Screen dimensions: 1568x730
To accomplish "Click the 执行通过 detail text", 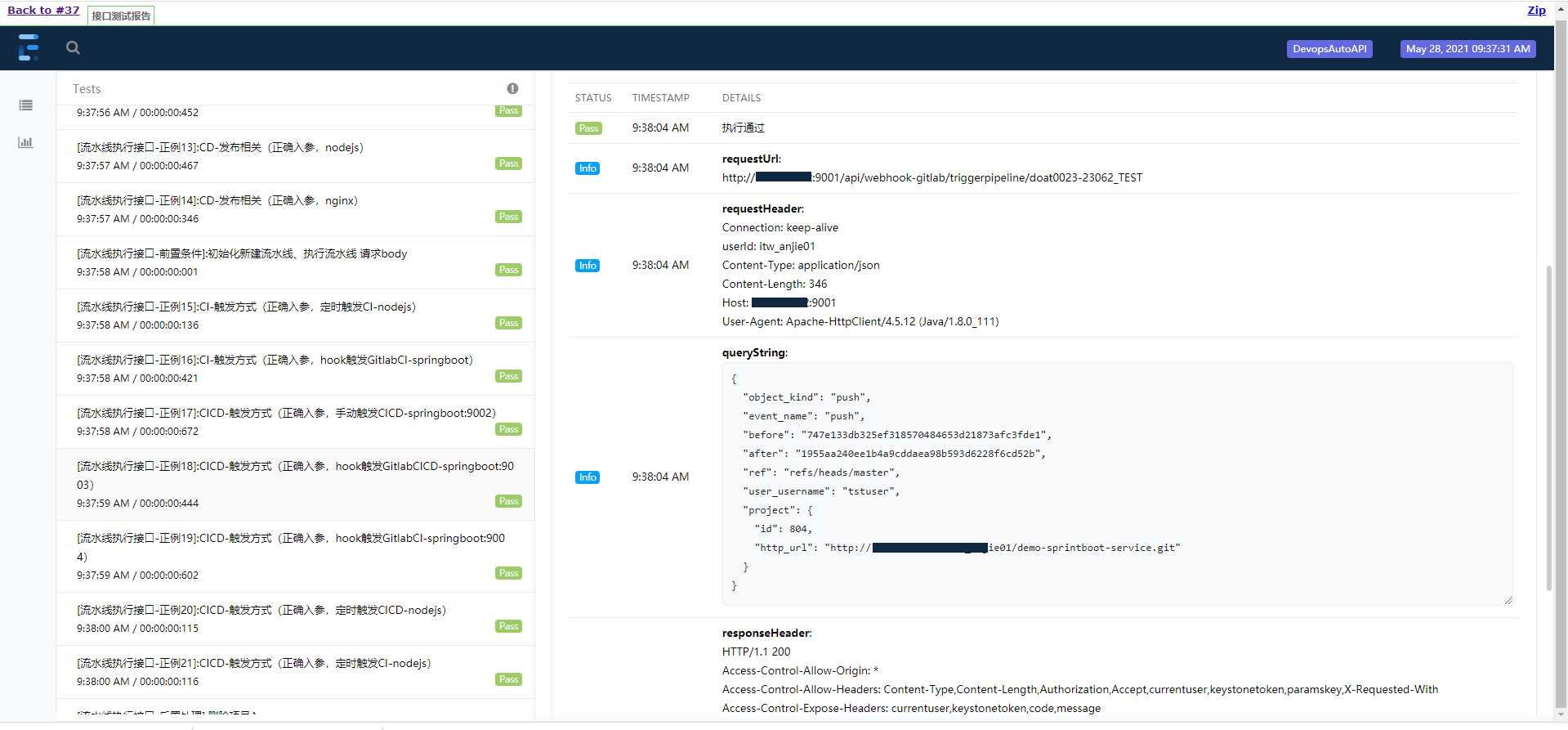I will click(744, 128).
